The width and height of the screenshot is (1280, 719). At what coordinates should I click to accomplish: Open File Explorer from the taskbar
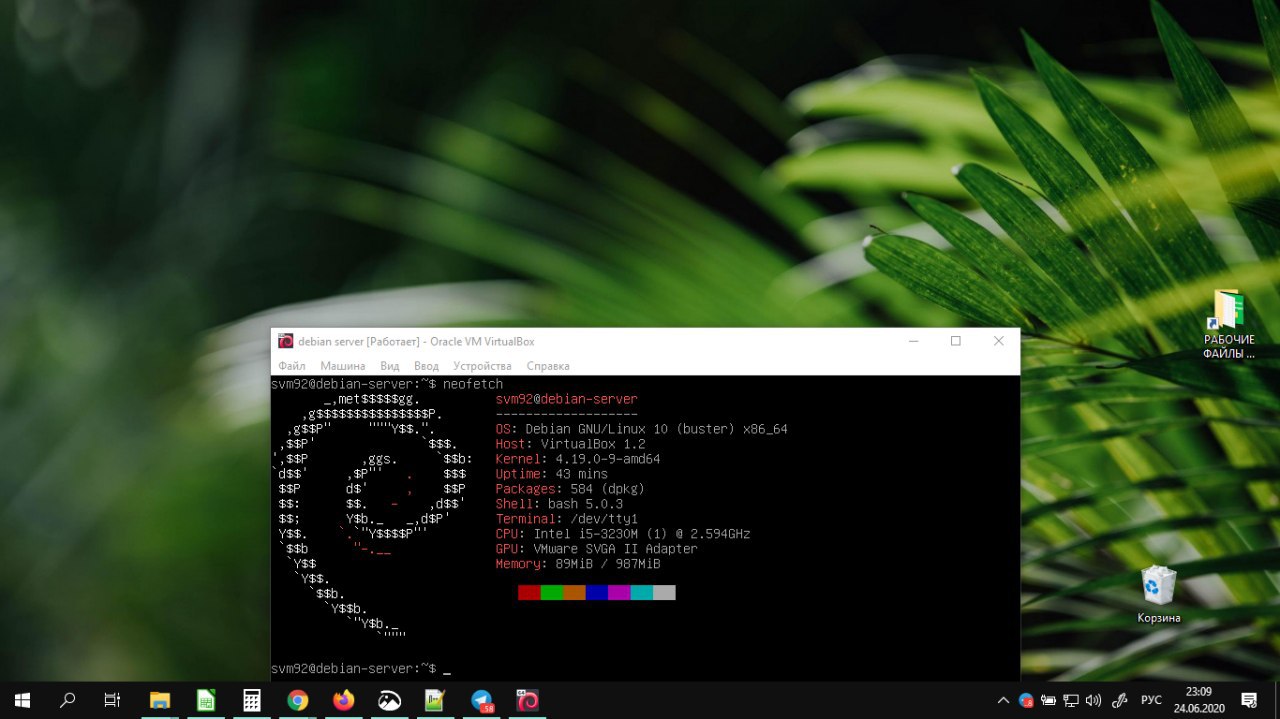coord(159,700)
